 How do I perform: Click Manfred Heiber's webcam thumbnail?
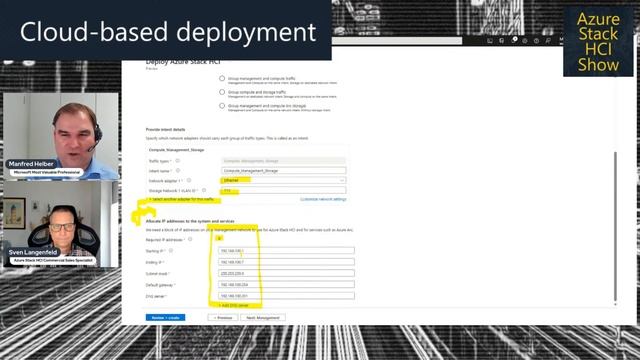coord(61,136)
